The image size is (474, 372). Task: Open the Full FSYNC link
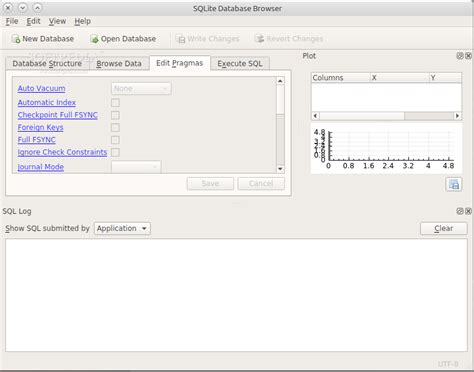tap(37, 140)
